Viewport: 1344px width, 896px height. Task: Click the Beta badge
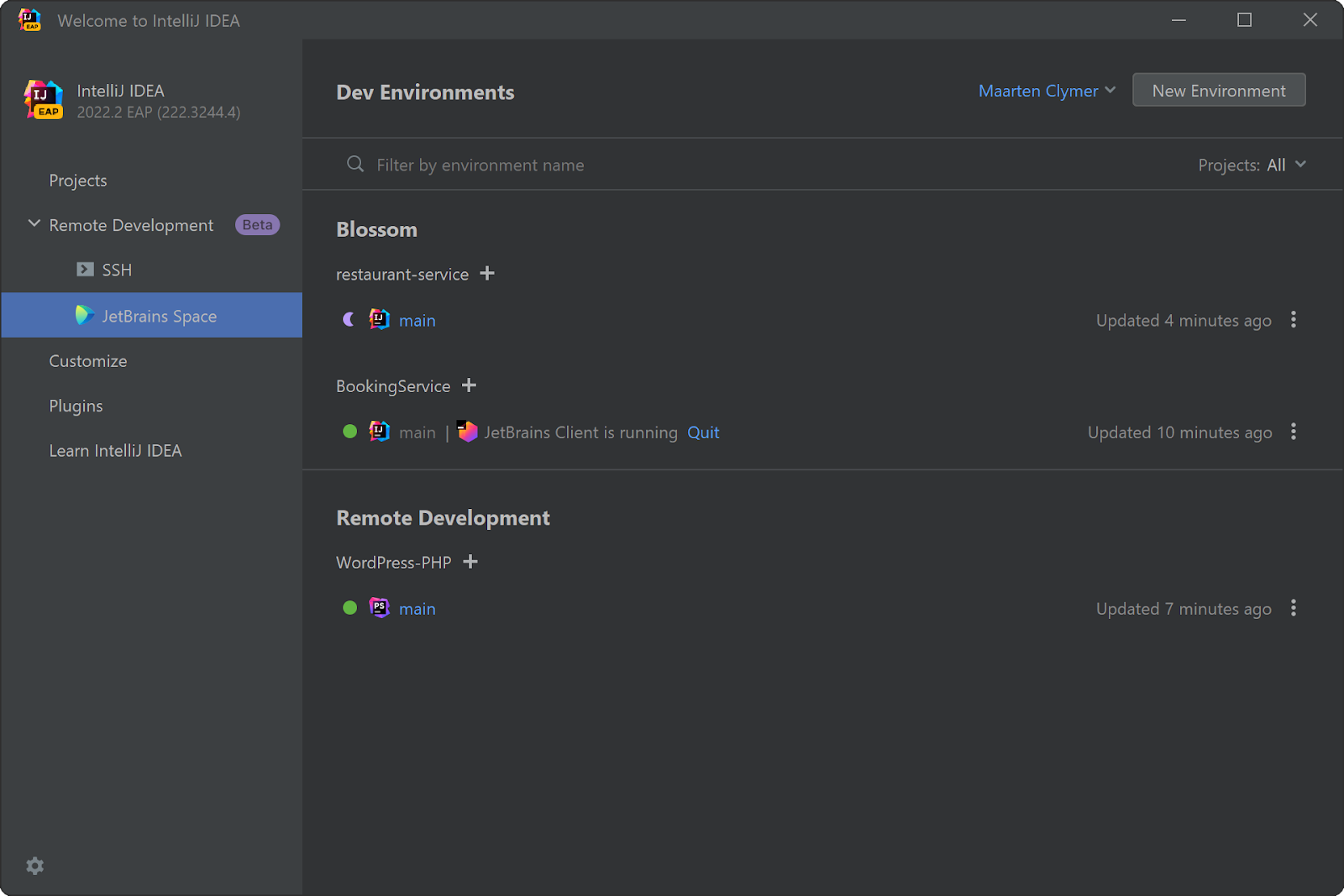click(257, 224)
